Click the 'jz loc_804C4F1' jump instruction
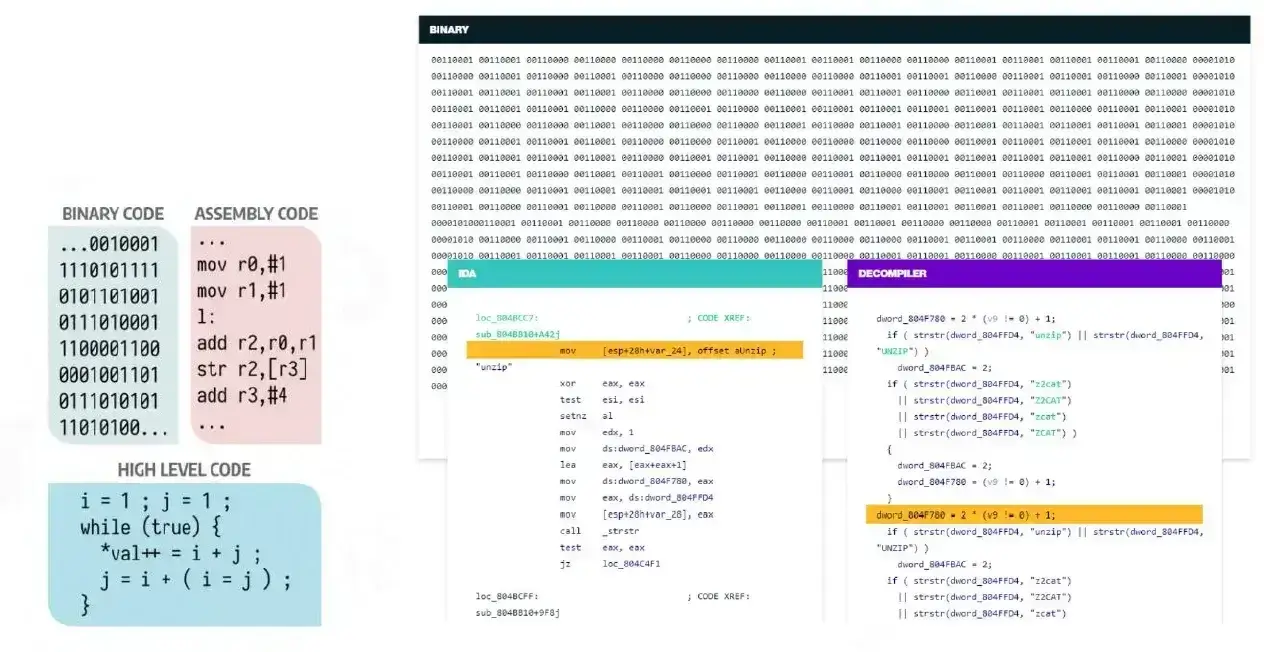Viewport: 1264px width, 652px height. [610, 563]
